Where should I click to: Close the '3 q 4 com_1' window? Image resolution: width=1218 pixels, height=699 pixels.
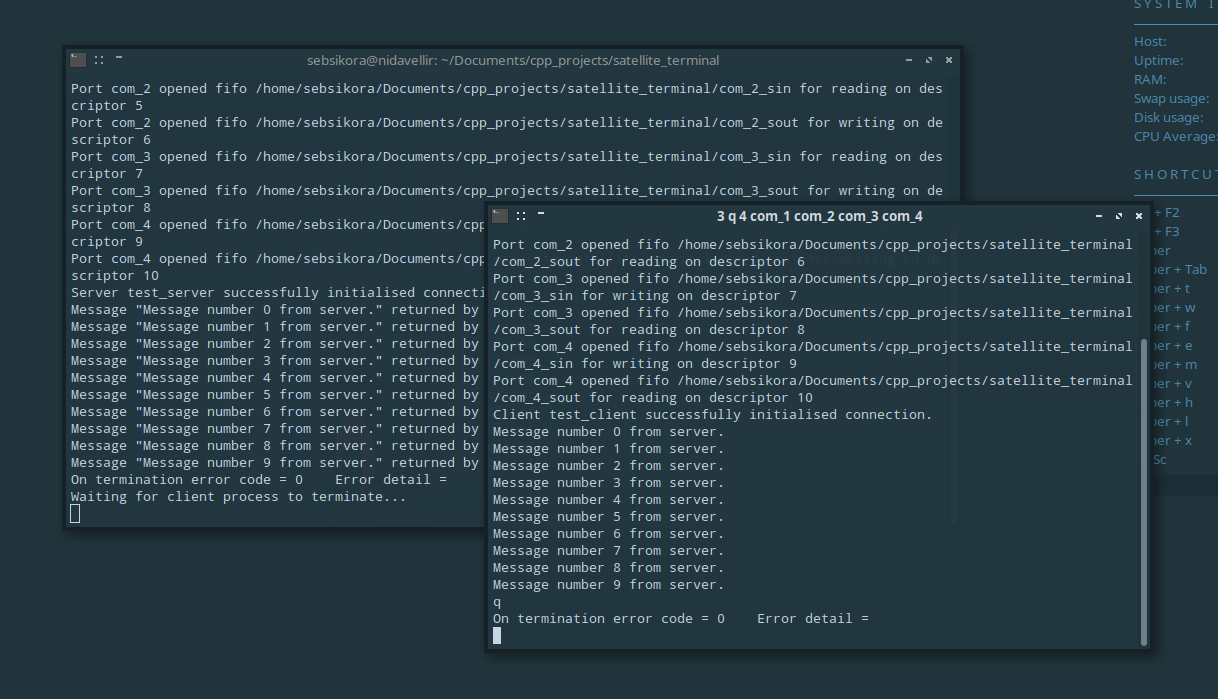coord(1137,216)
